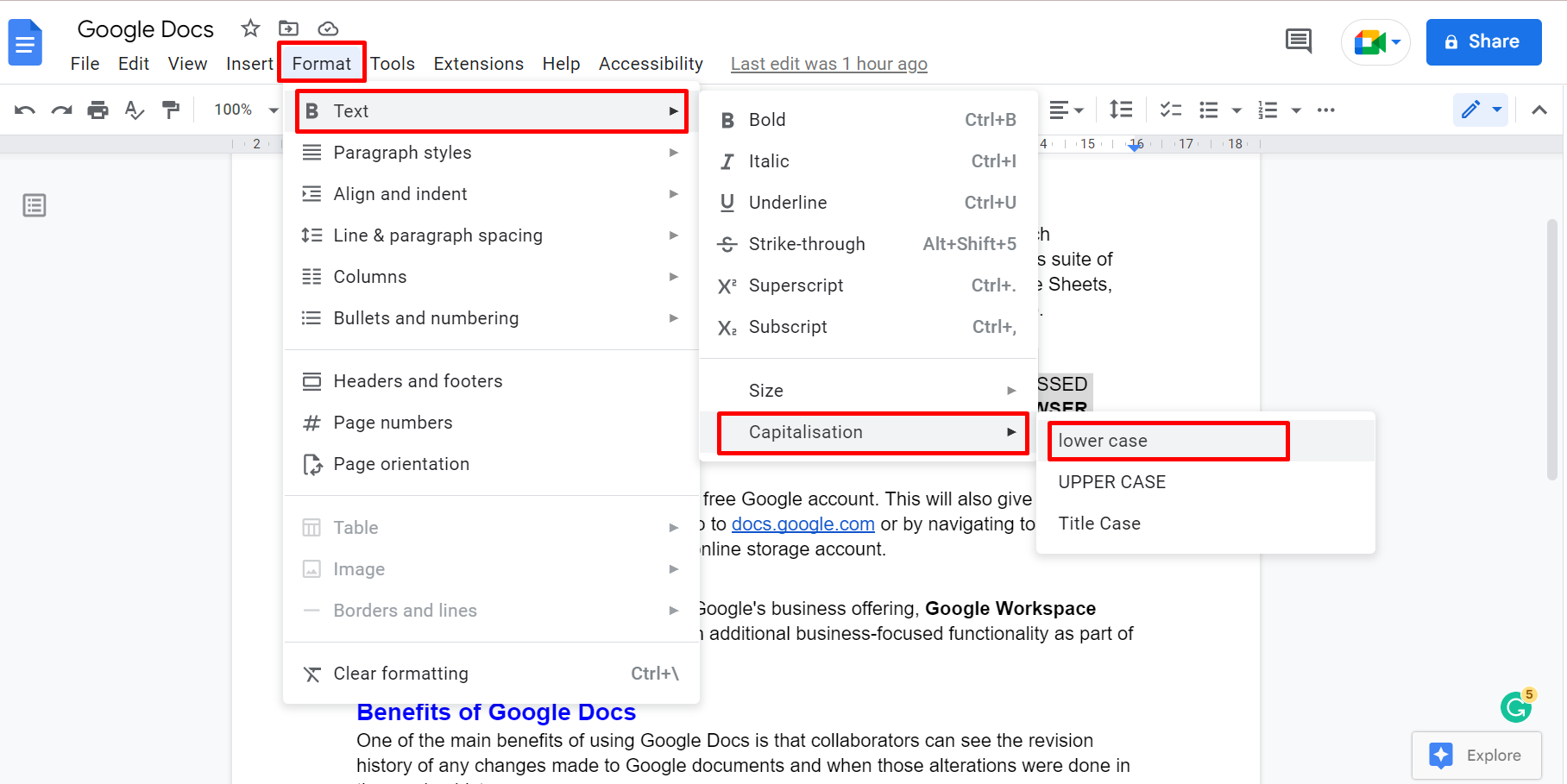Apply Superscript formatting

point(868,285)
